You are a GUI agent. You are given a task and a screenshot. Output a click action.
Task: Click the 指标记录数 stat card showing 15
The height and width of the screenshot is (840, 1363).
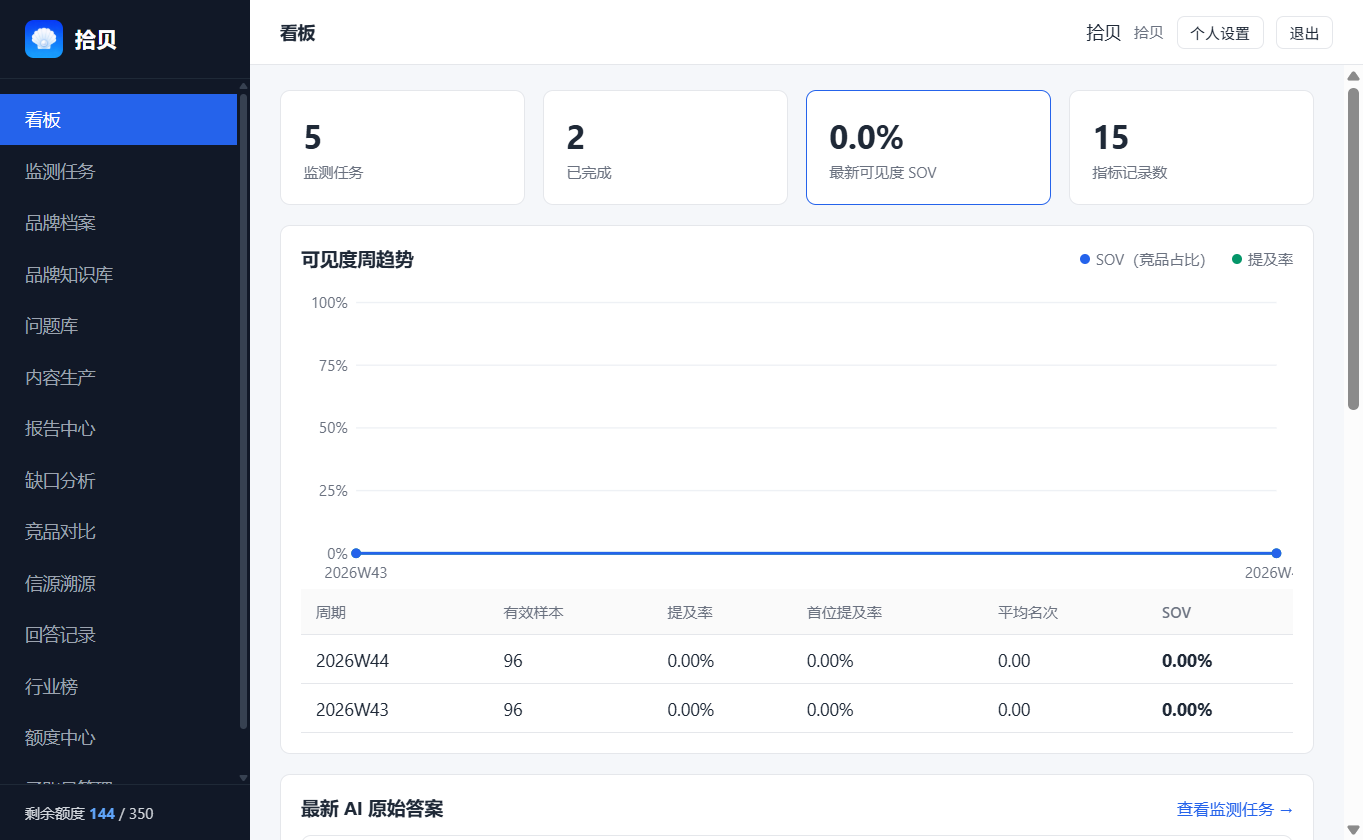click(x=1191, y=148)
